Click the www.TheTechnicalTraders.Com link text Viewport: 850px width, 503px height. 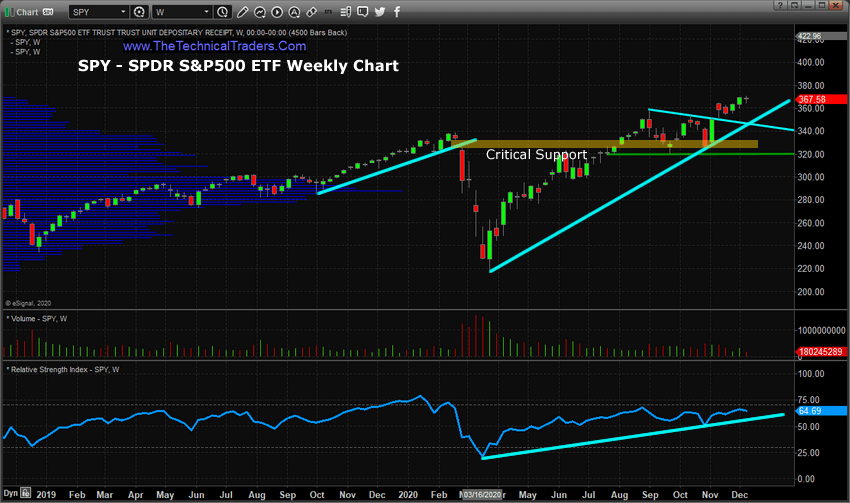(x=215, y=46)
